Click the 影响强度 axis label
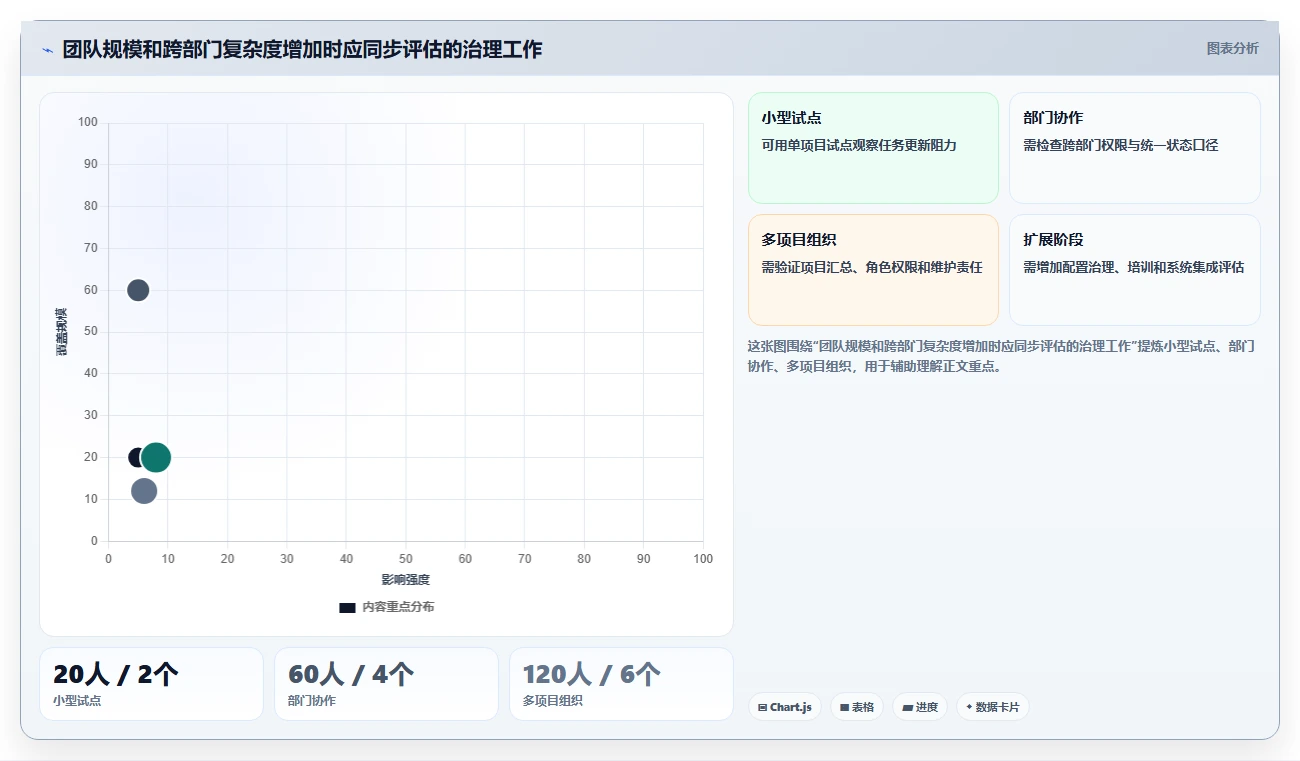Image resolution: width=1300 pixels, height=761 pixels. click(405, 580)
